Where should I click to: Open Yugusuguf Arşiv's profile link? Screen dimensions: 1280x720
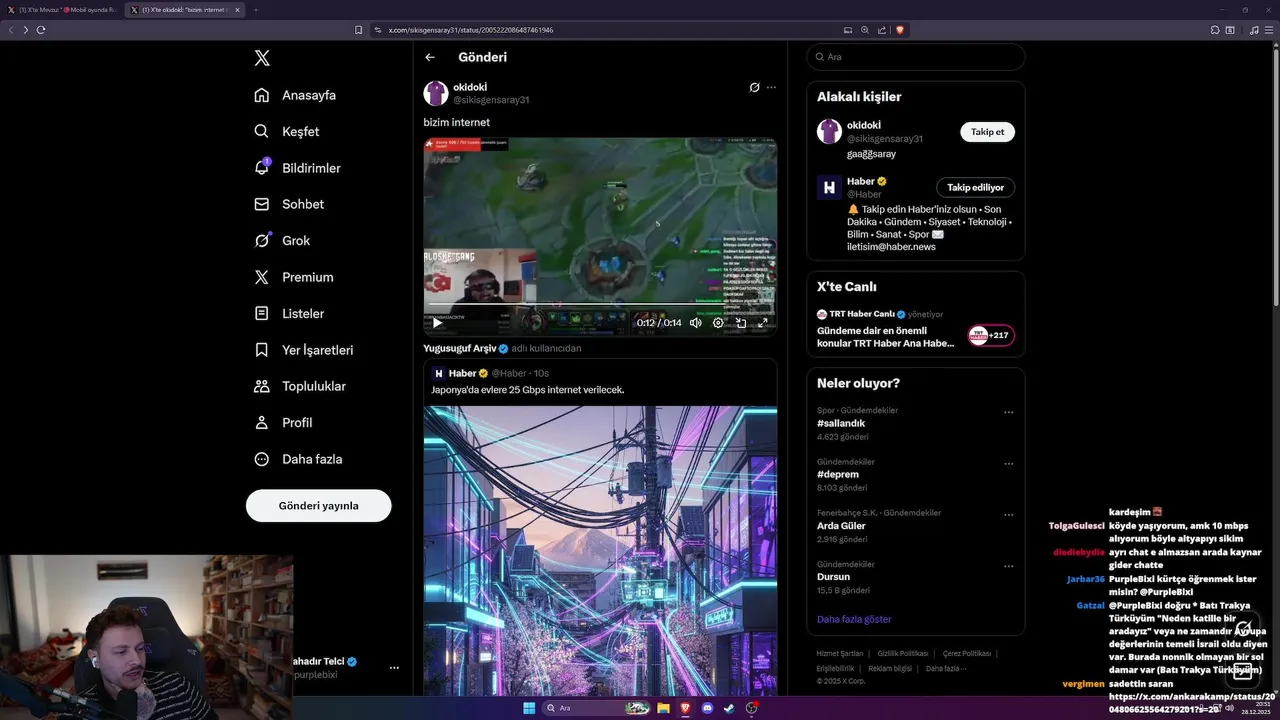coord(466,348)
